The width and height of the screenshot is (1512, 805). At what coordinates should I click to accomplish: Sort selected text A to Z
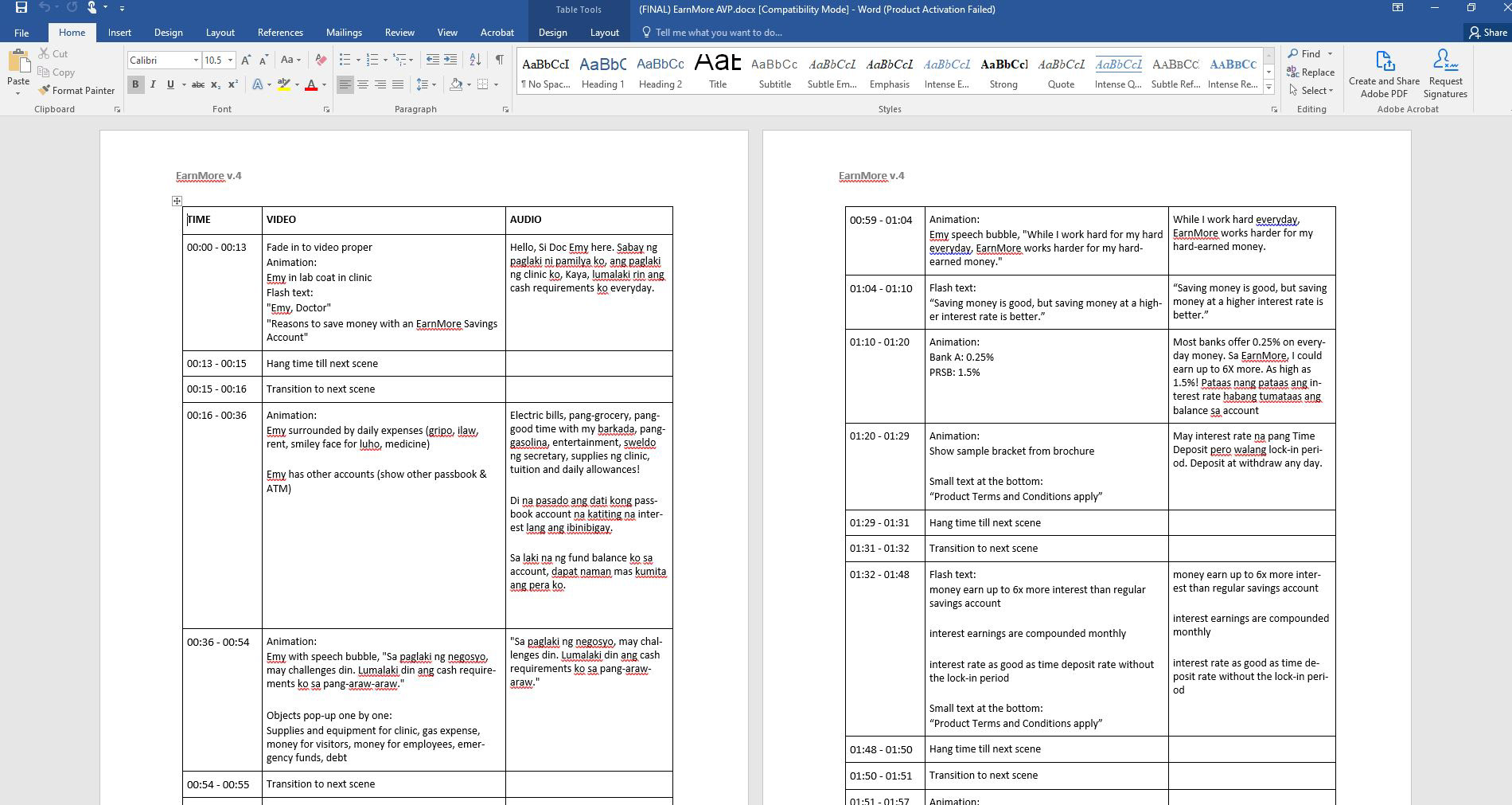click(475, 60)
